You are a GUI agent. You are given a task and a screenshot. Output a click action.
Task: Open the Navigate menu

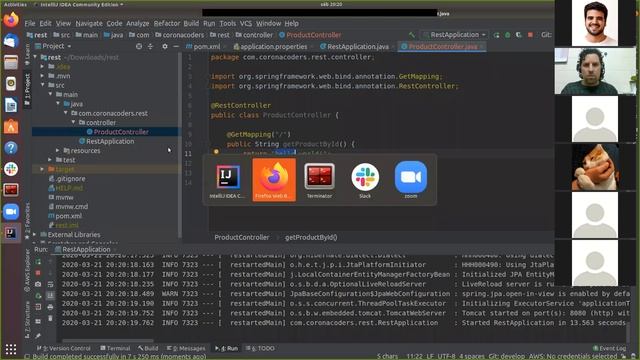point(89,23)
